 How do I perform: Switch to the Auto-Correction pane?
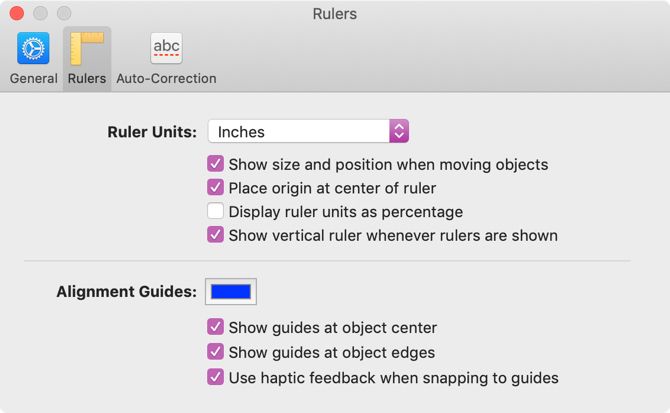tap(166, 49)
